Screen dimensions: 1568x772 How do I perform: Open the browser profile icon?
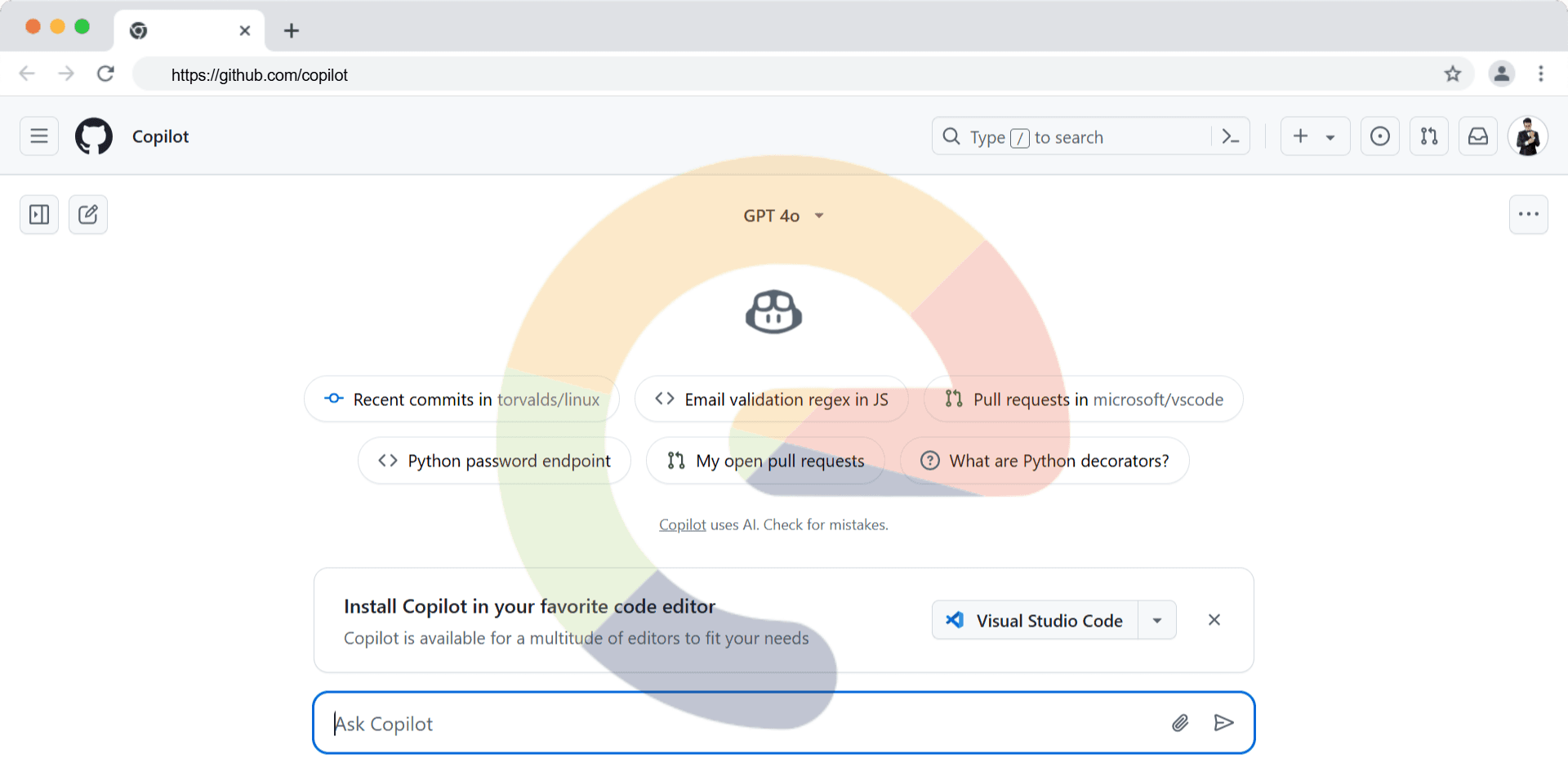point(1501,74)
